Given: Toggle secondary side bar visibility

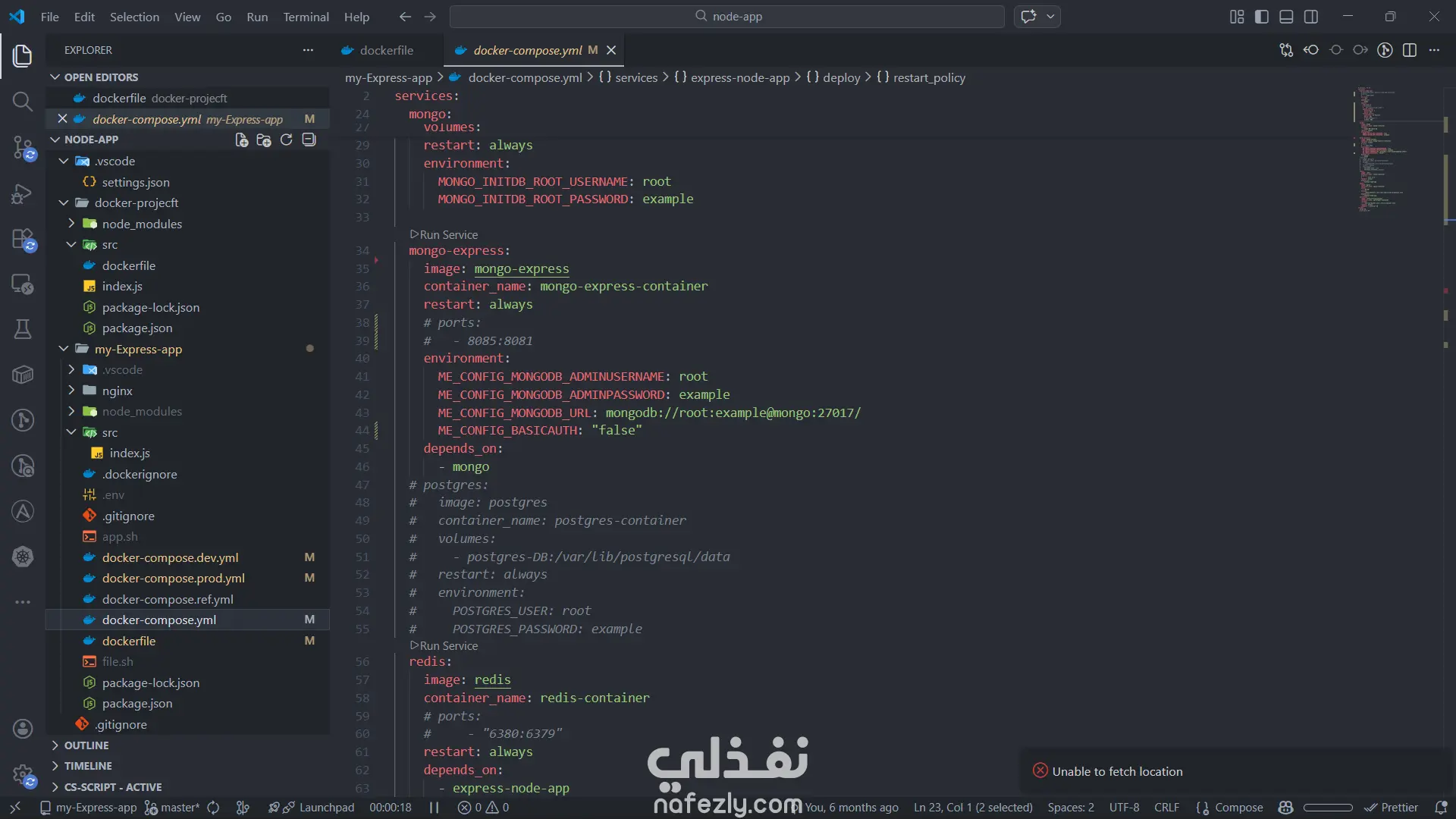Looking at the screenshot, I should [x=1310, y=17].
